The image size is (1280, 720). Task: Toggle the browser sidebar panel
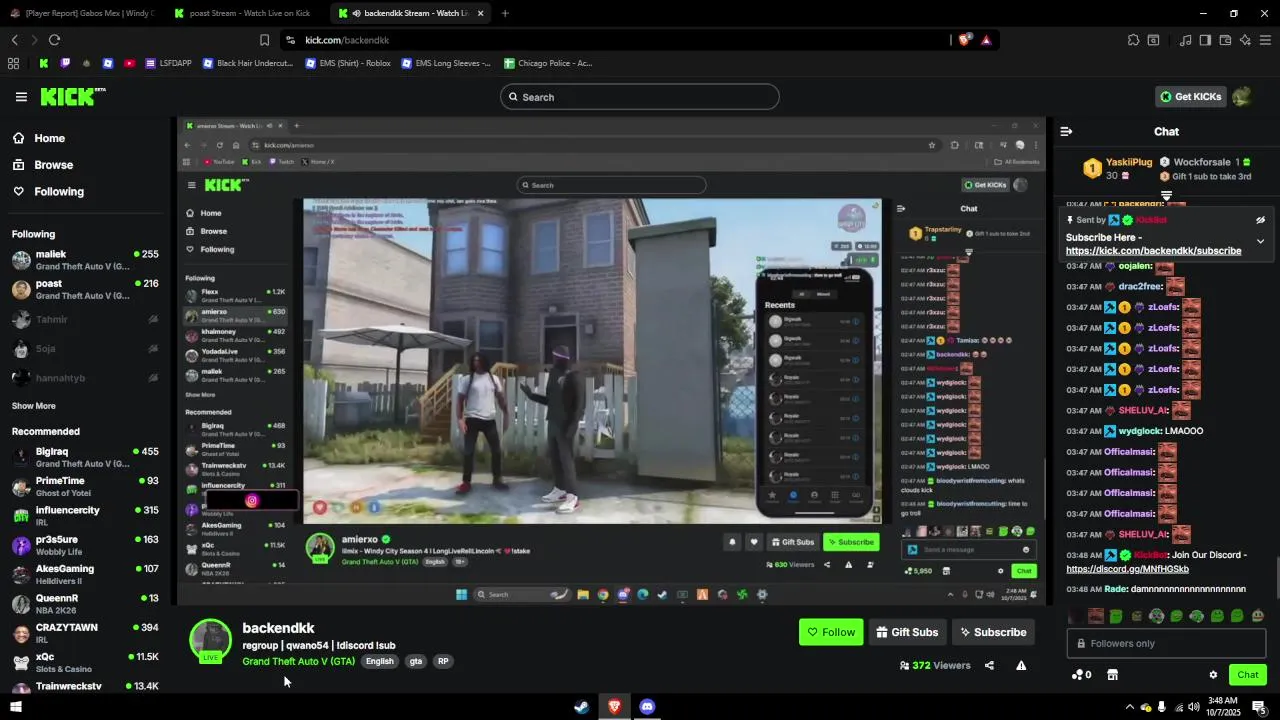pos(1205,40)
